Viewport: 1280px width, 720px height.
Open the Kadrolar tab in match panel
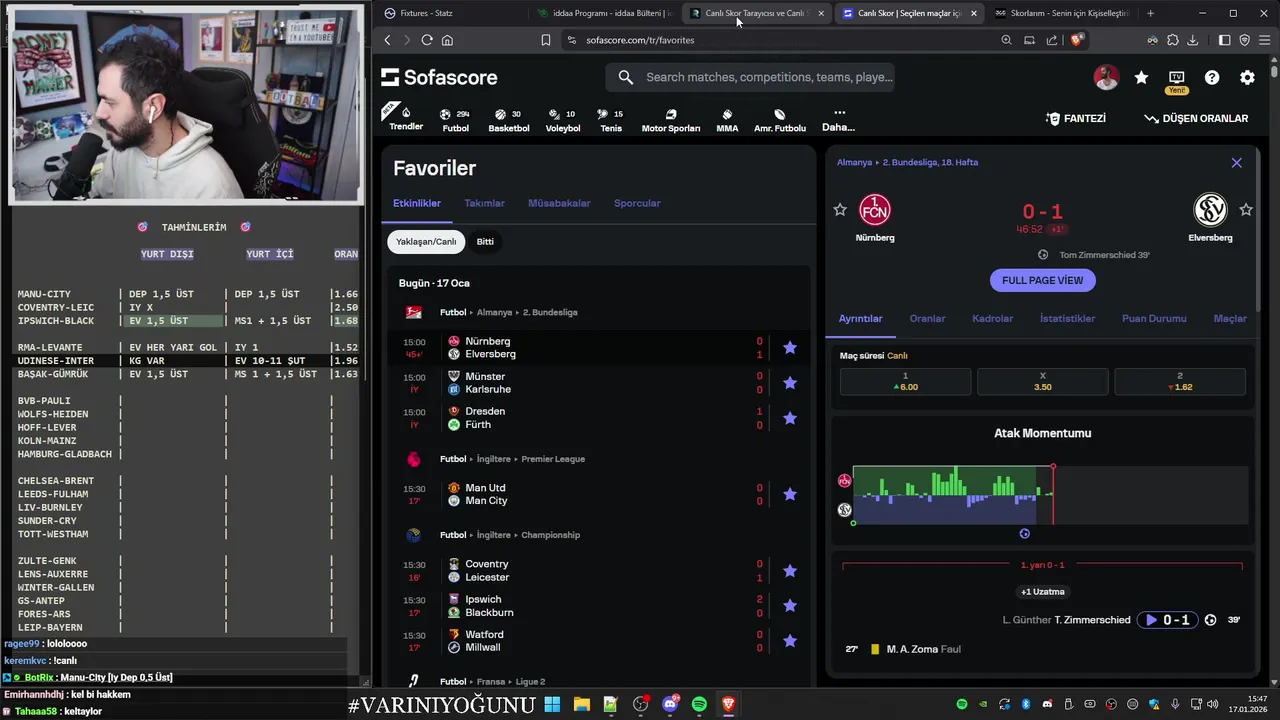(x=993, y=318)
